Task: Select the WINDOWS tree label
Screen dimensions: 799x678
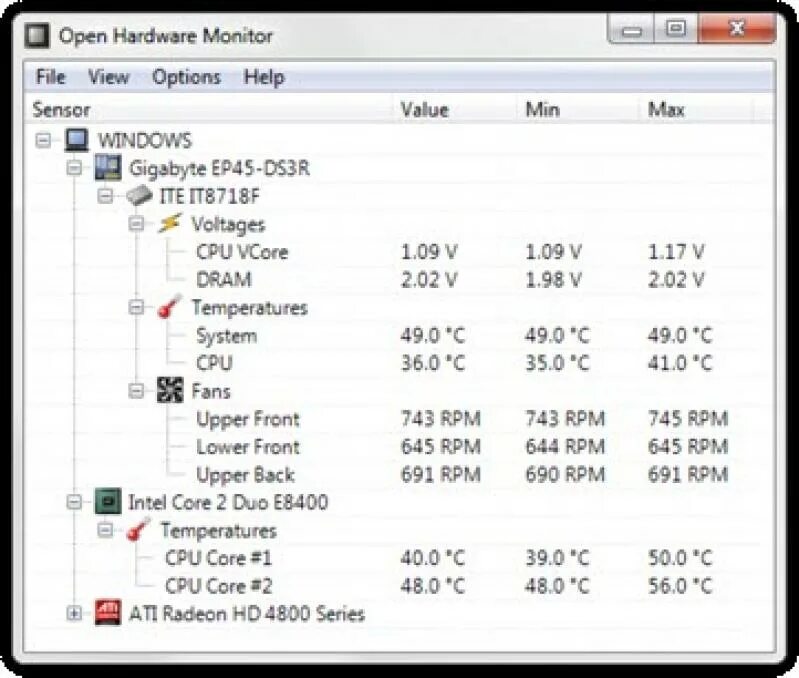Action: [145, 141]
